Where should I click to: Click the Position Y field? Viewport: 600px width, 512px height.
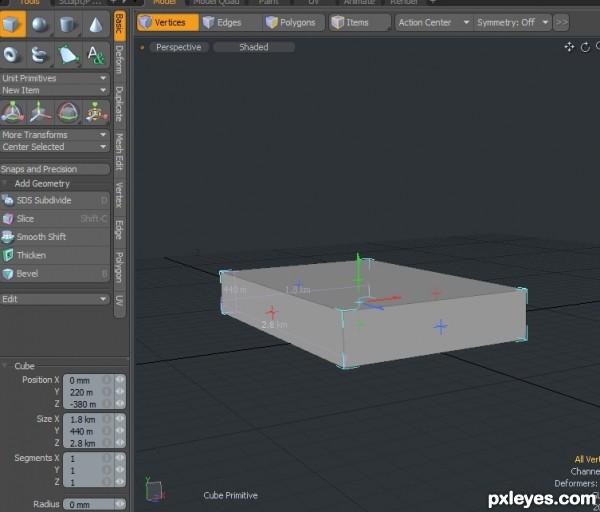88,392
